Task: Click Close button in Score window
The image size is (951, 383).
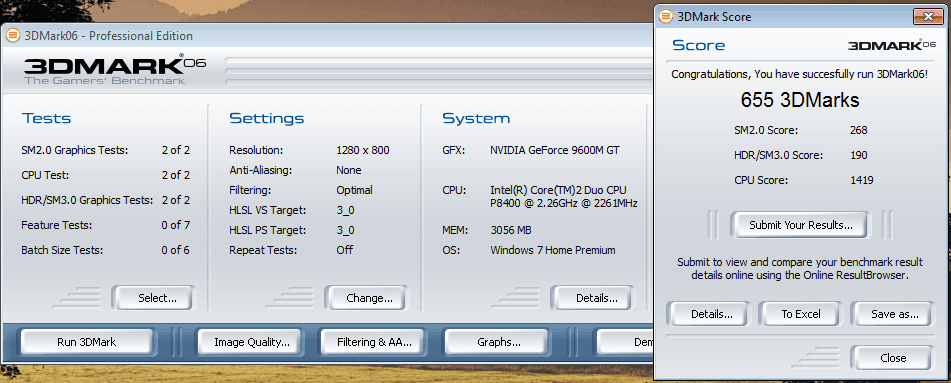Action: [x=893, y=358]
